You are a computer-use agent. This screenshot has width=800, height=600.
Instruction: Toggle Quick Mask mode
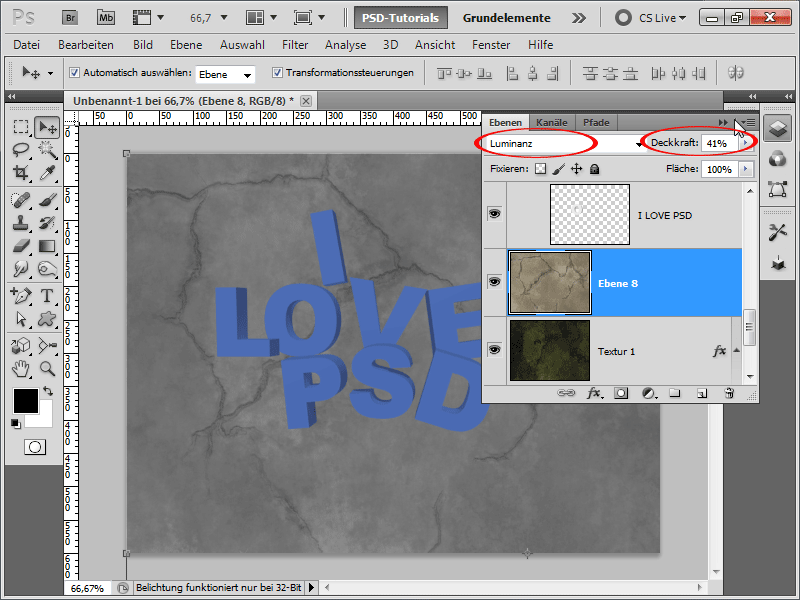point(35,447)
